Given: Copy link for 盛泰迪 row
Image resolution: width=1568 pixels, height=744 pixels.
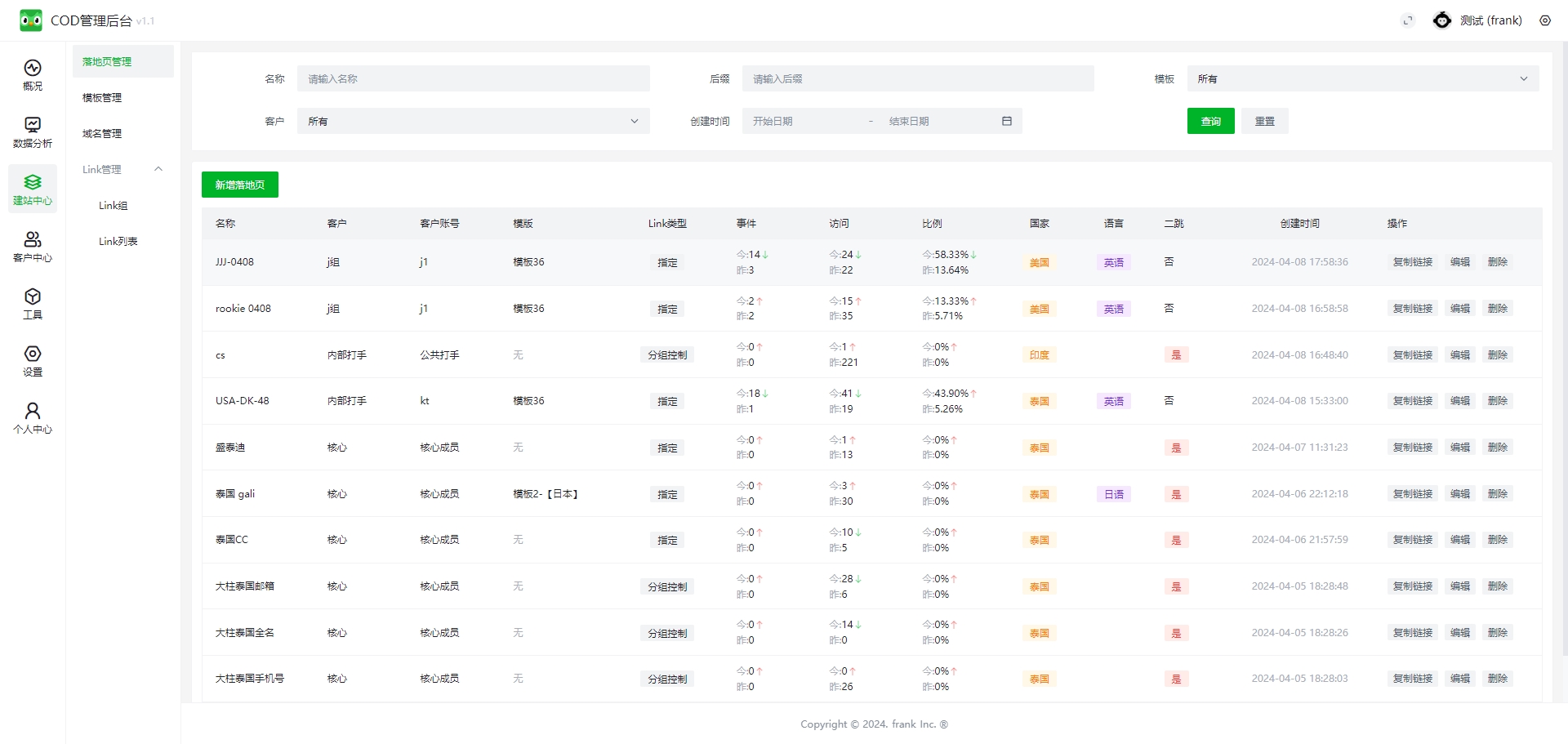Looking at the screenshot, I should click(1413, 448).
